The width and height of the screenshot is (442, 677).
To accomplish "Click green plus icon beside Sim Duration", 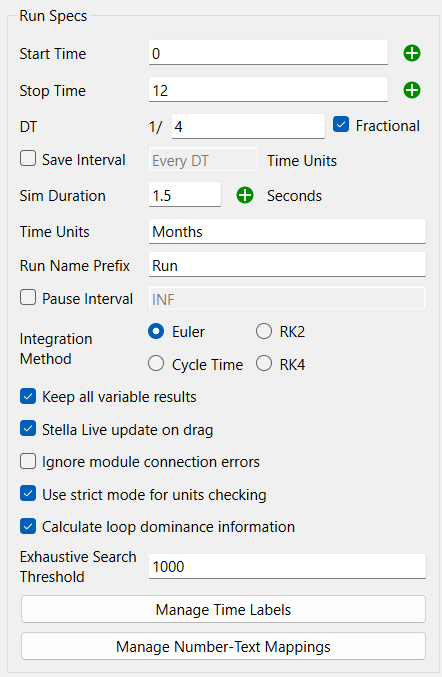I will [245, 195].
